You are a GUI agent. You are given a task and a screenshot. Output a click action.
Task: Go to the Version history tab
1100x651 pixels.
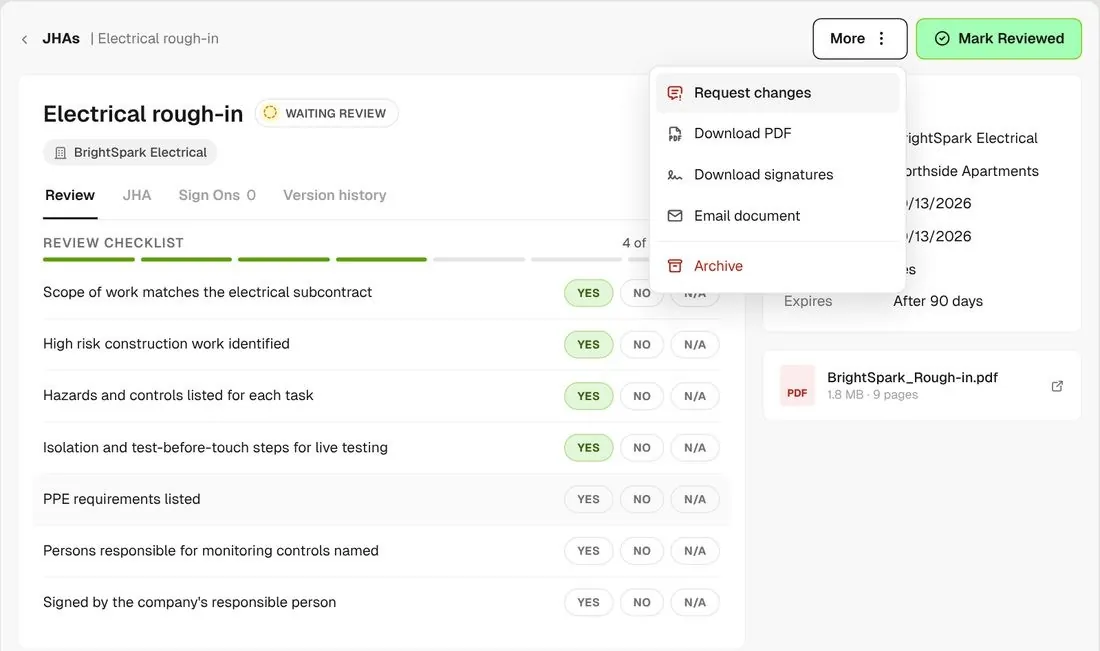click(335, 195)
